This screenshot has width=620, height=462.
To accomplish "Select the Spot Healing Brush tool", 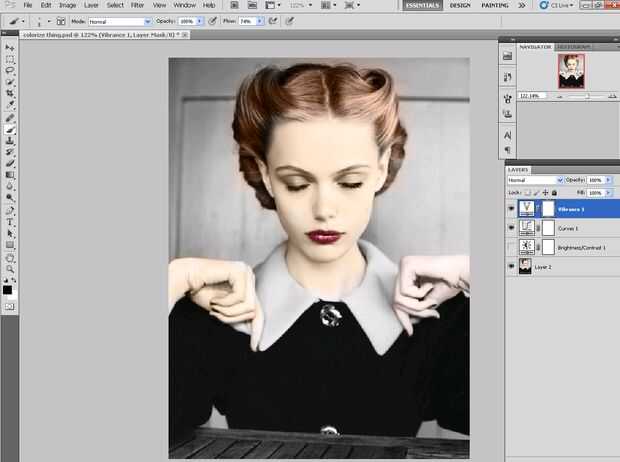I will coord(9,118).
